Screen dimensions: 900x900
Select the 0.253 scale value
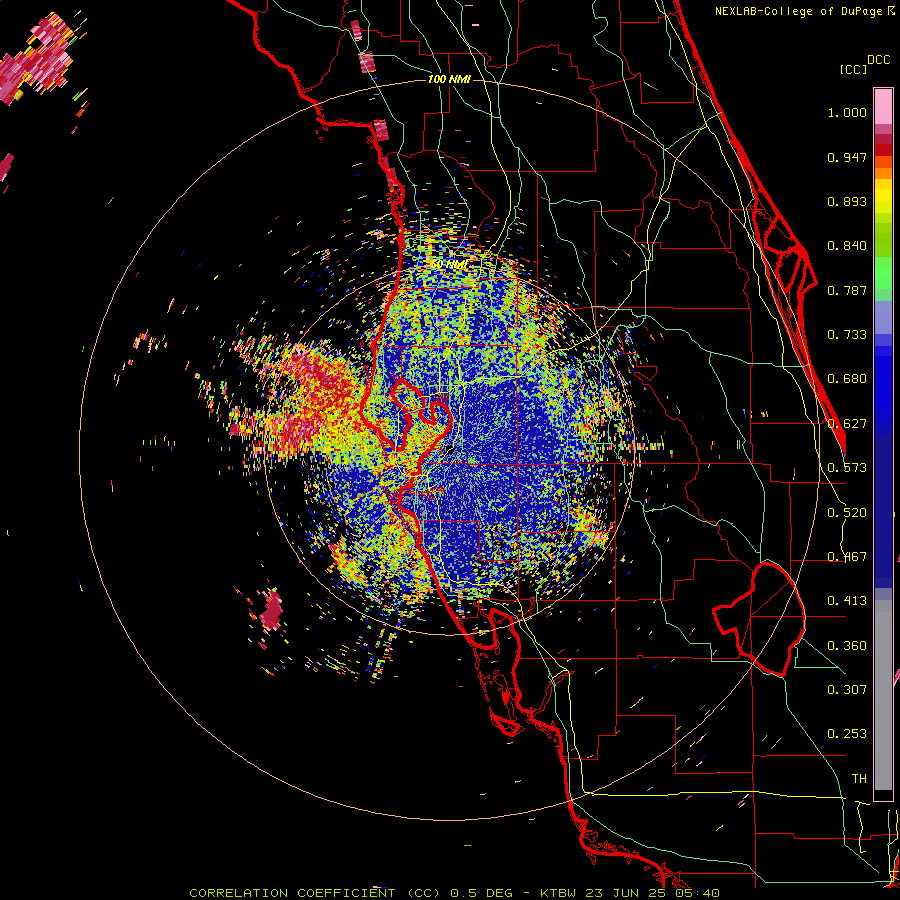pos(847,734)
